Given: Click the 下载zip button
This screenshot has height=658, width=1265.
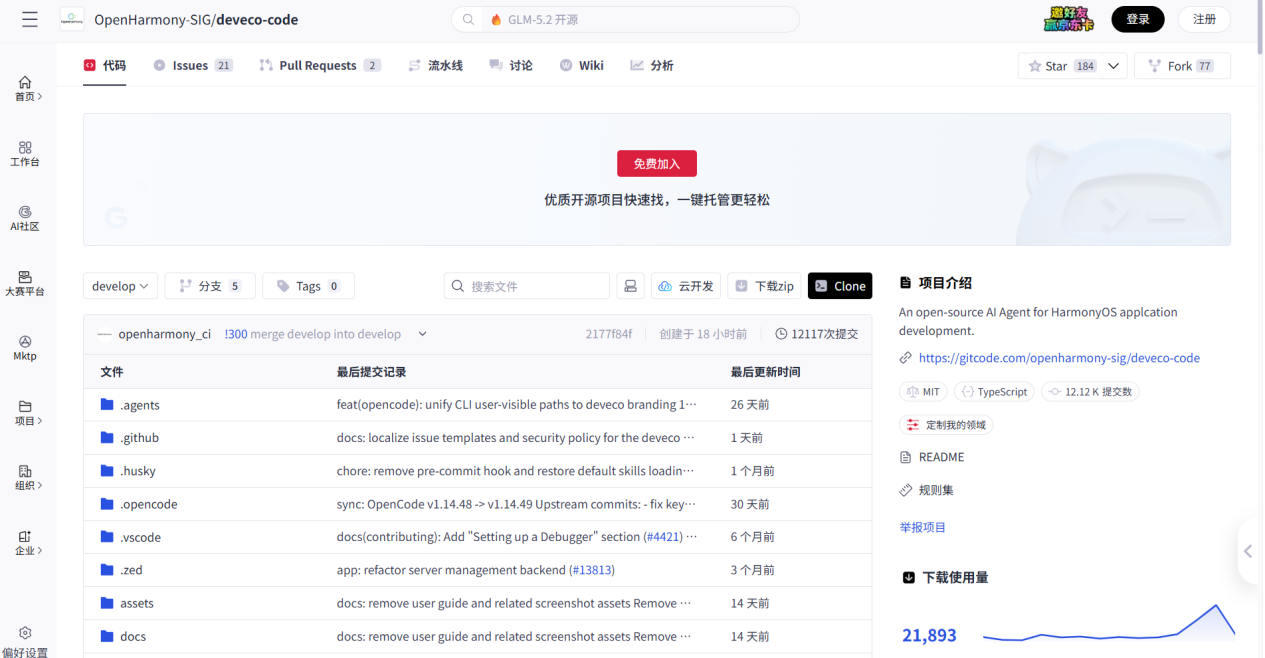Looking at the screenshot, I should click(x=764, y=286).
